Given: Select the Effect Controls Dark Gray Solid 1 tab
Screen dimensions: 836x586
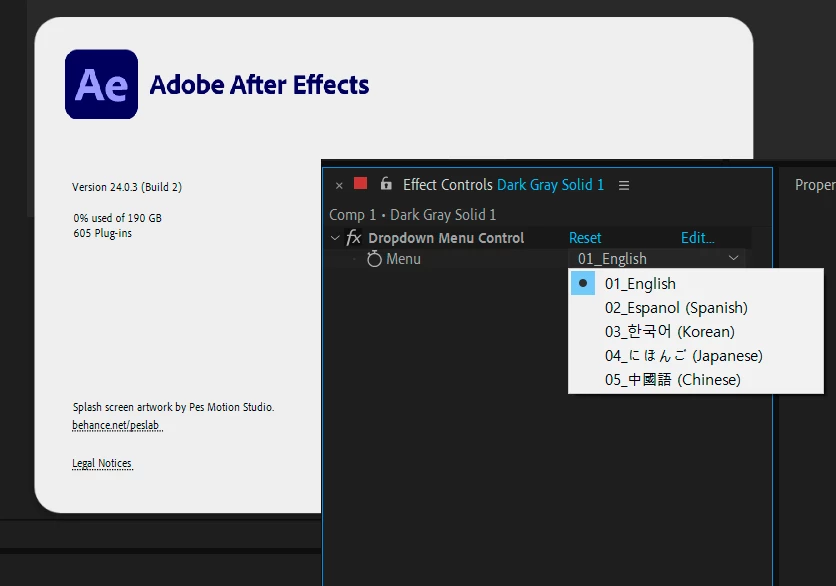Looking at the screenshot, I should point(503,184).
